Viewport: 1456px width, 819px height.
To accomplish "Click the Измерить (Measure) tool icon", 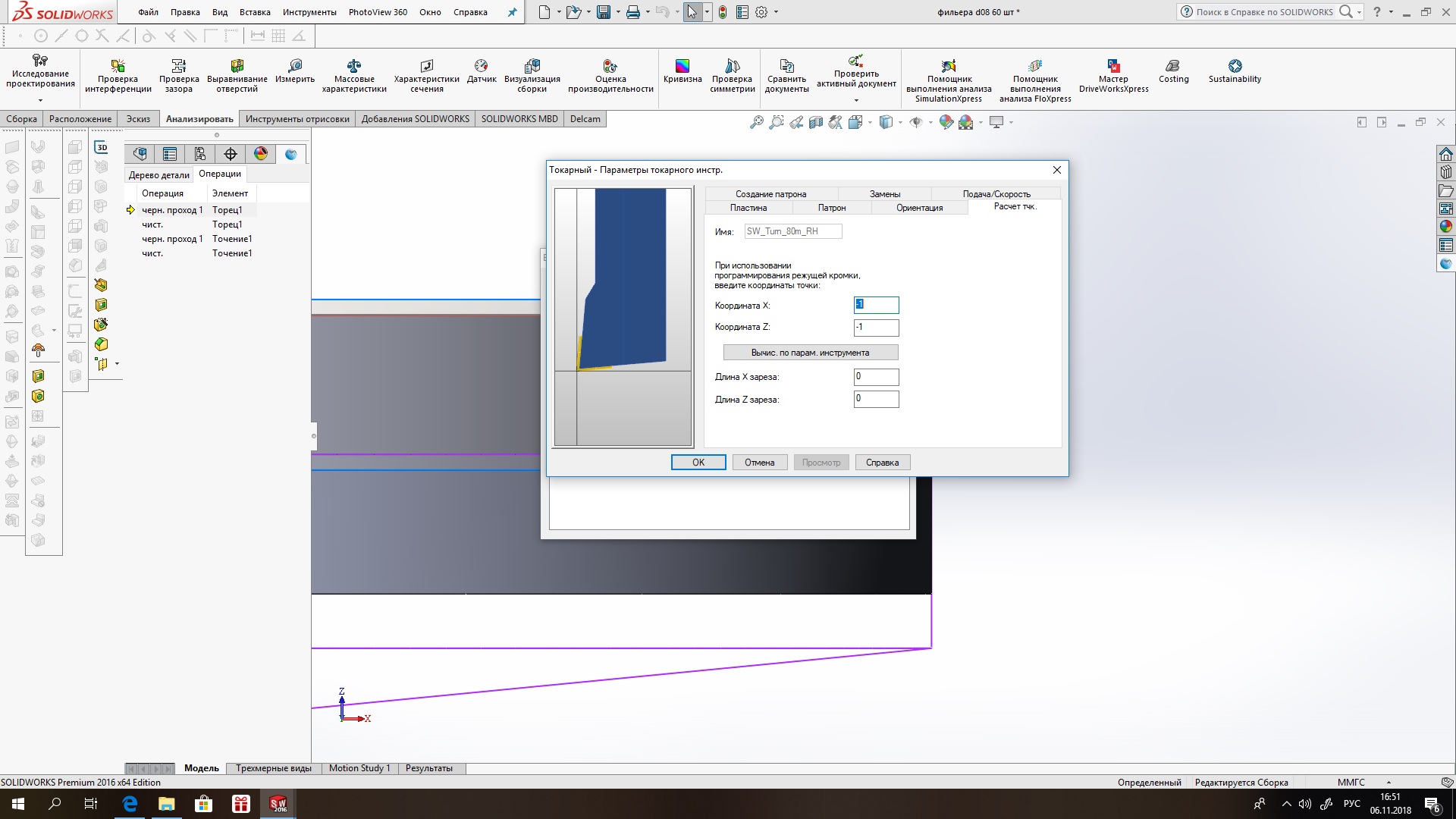I will (x=295, y=66).
